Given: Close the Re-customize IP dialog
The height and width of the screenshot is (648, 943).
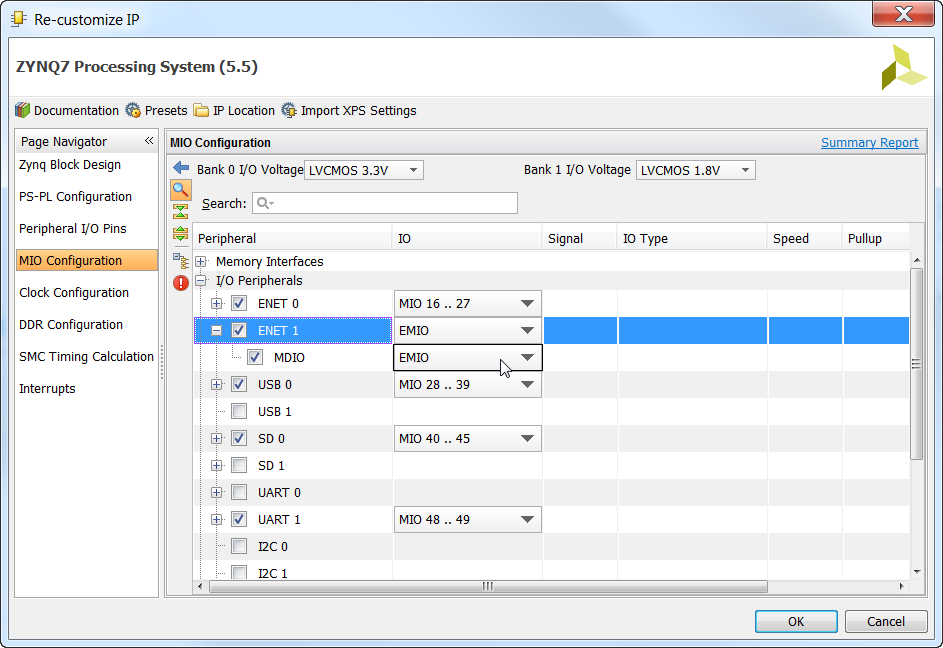Looking at the screenshot, I should (x=903, y=14).
